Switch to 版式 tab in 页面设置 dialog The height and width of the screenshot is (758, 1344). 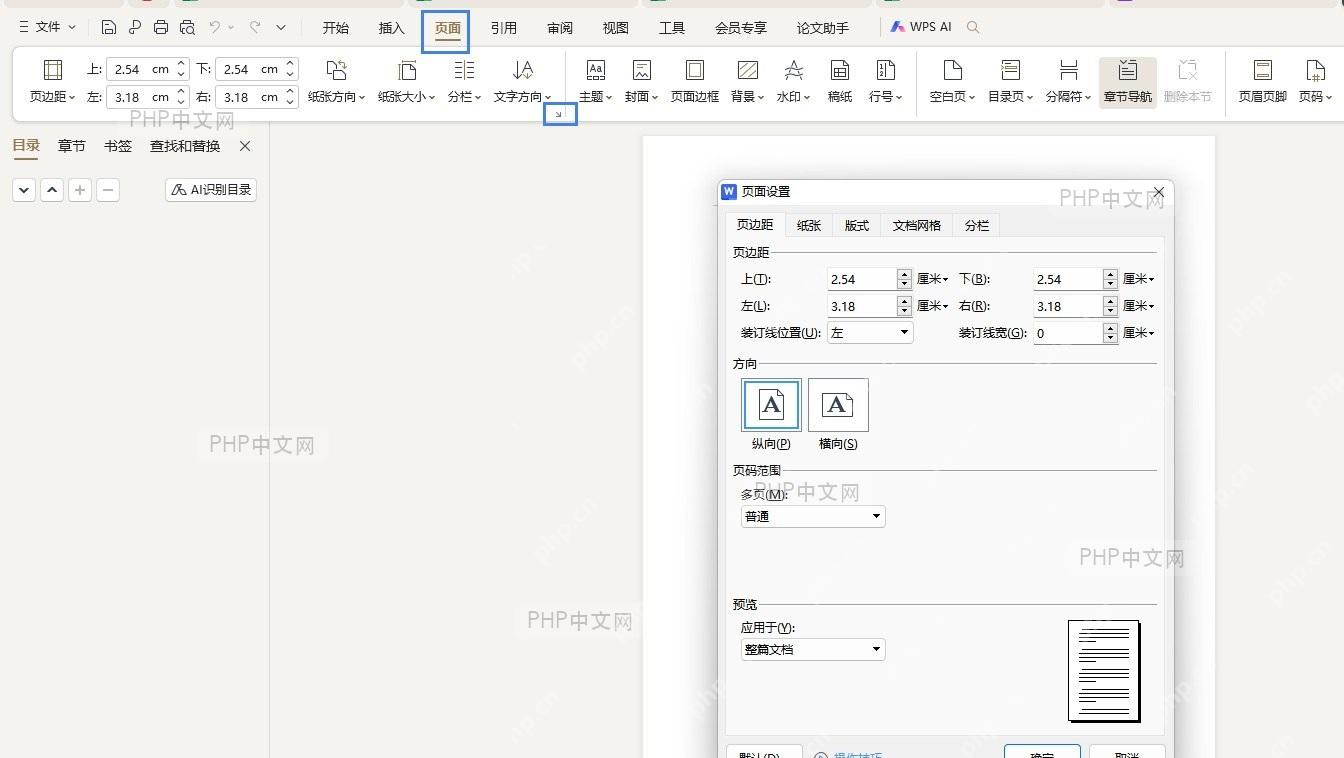point(856,225)
